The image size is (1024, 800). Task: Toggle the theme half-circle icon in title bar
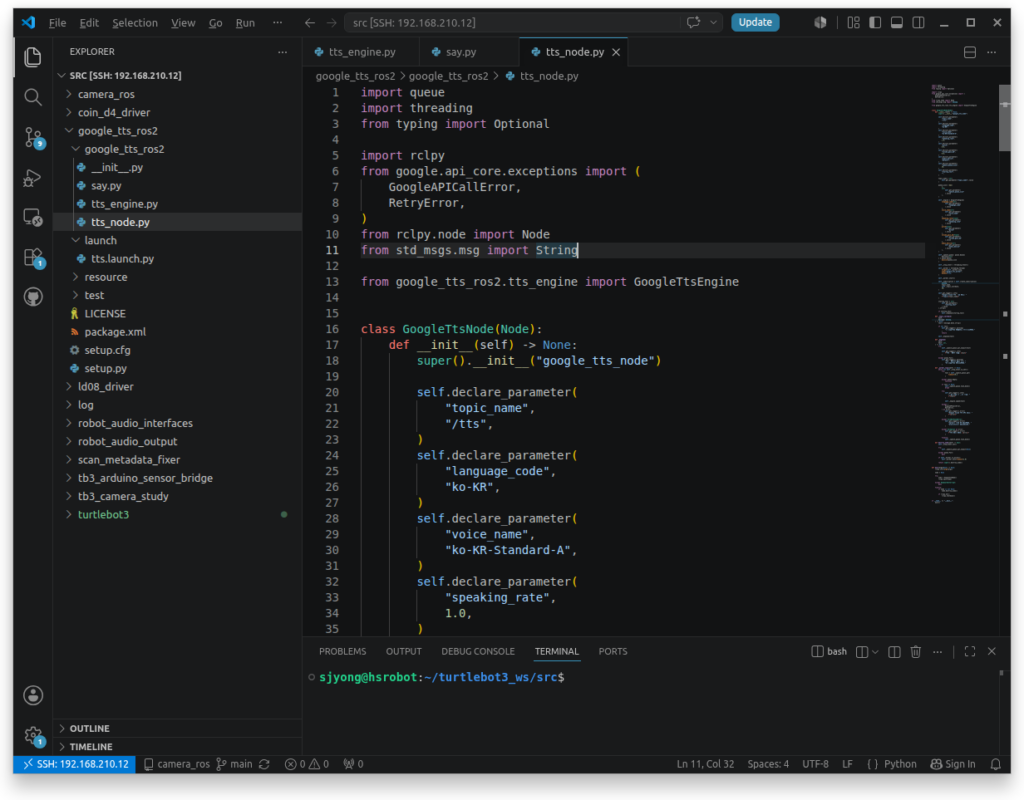pos(820,22)
